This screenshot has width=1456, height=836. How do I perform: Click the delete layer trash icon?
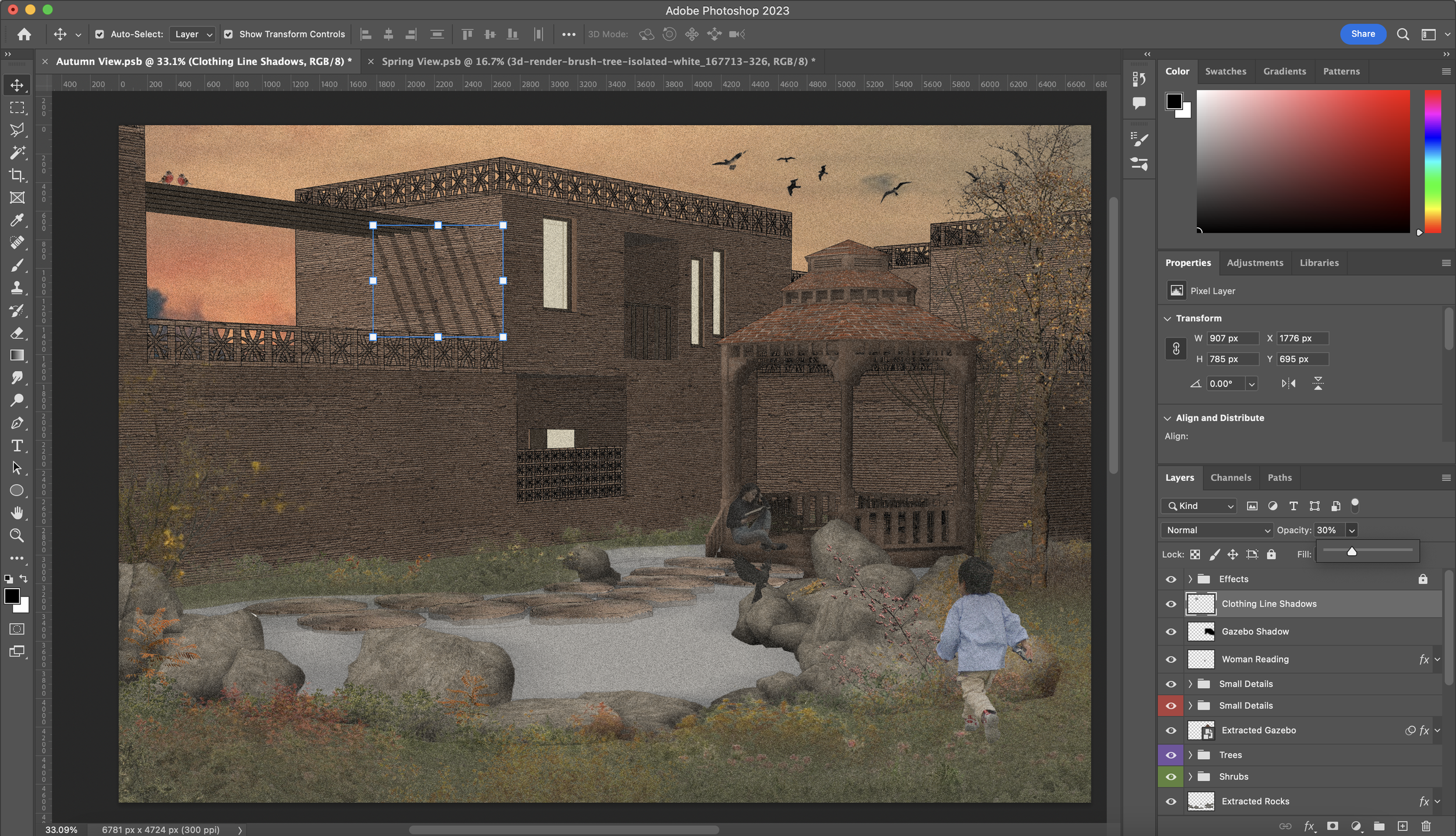point(1426,826)
